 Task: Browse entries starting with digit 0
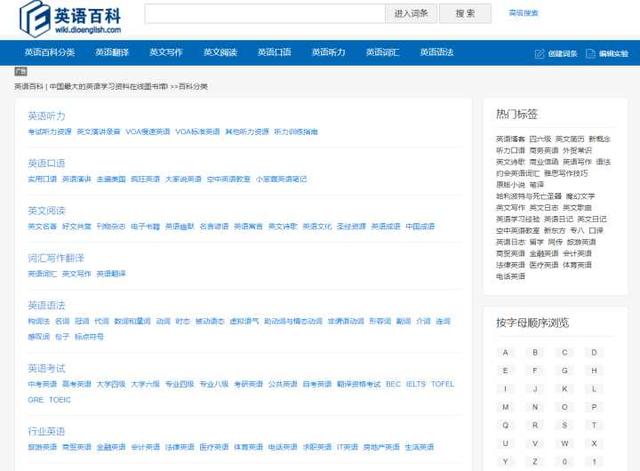coord(564,462)
